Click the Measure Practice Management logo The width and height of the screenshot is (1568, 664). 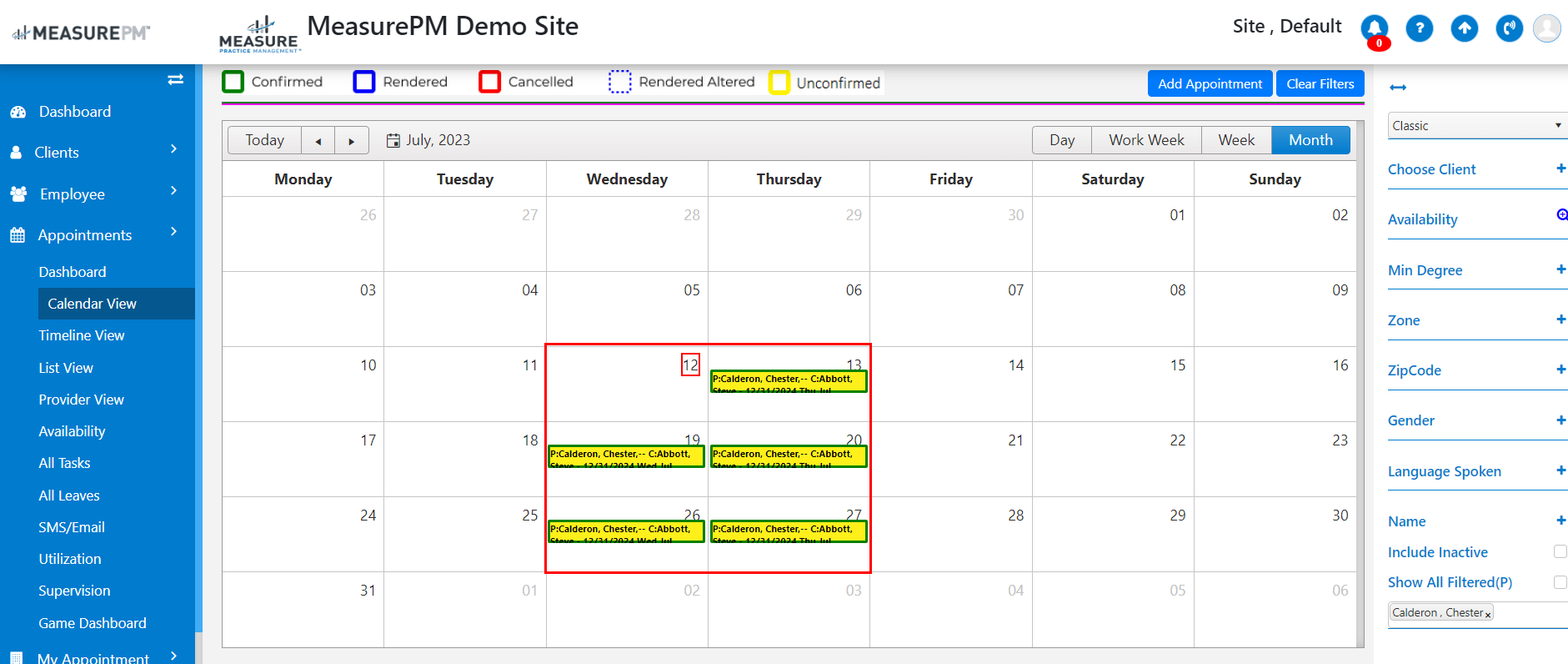tap(259, 34)
